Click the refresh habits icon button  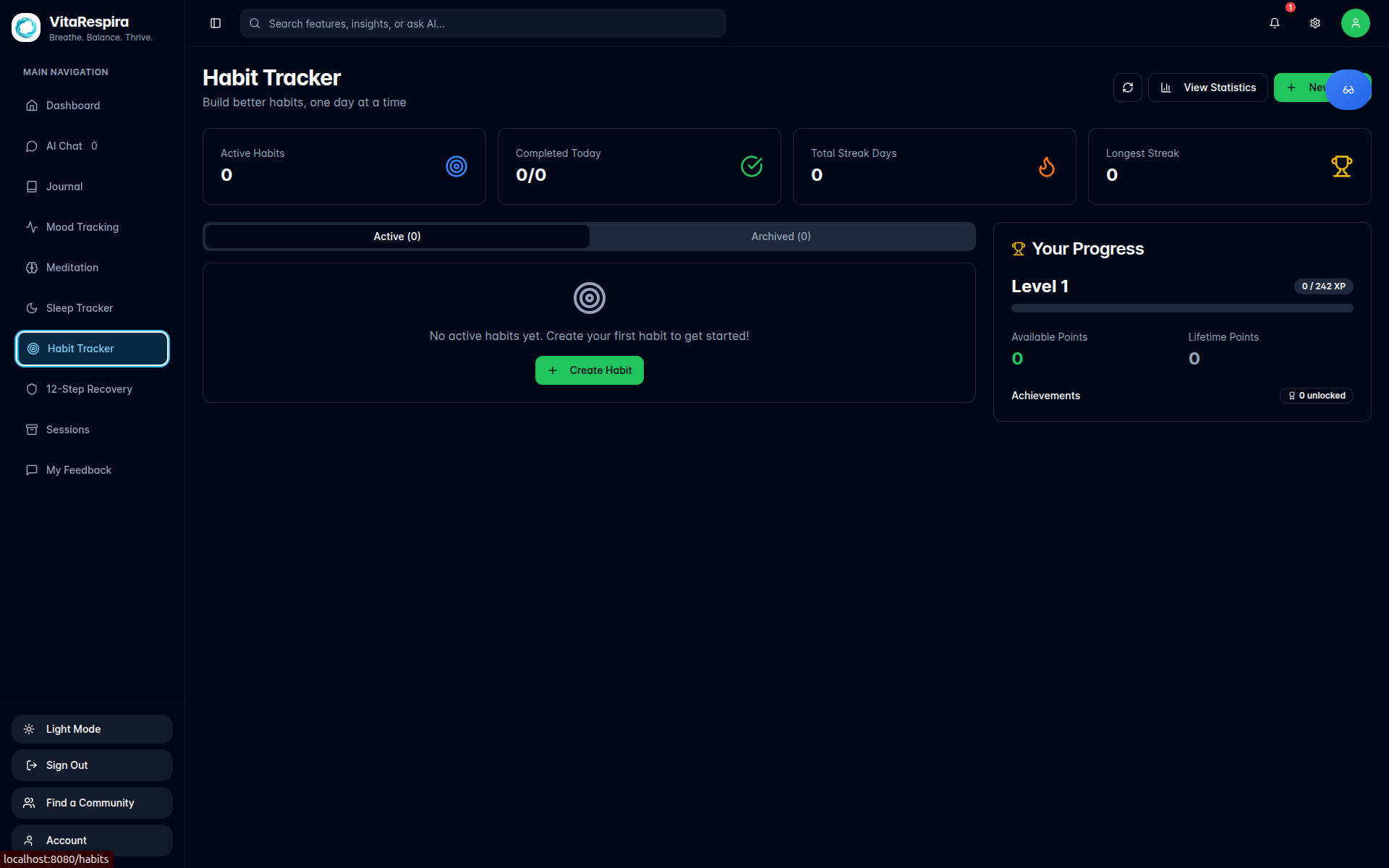click(x=1127, y=88)
